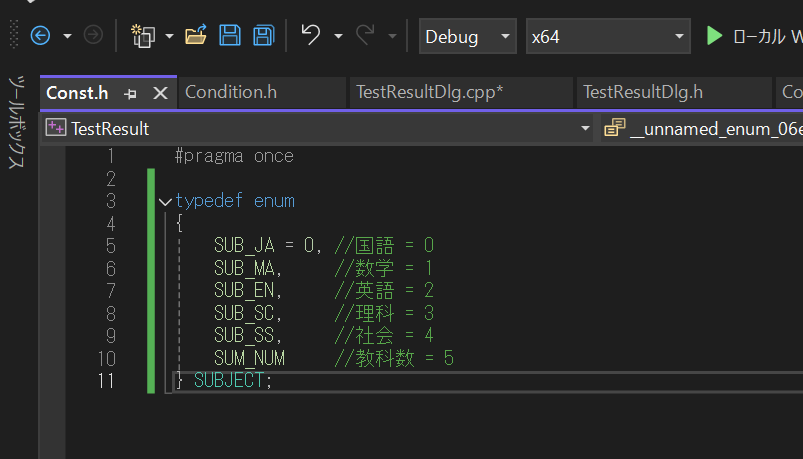Click the Redo arrow icon
This screenshot has height=459, width=803.
tap(366, 36)
